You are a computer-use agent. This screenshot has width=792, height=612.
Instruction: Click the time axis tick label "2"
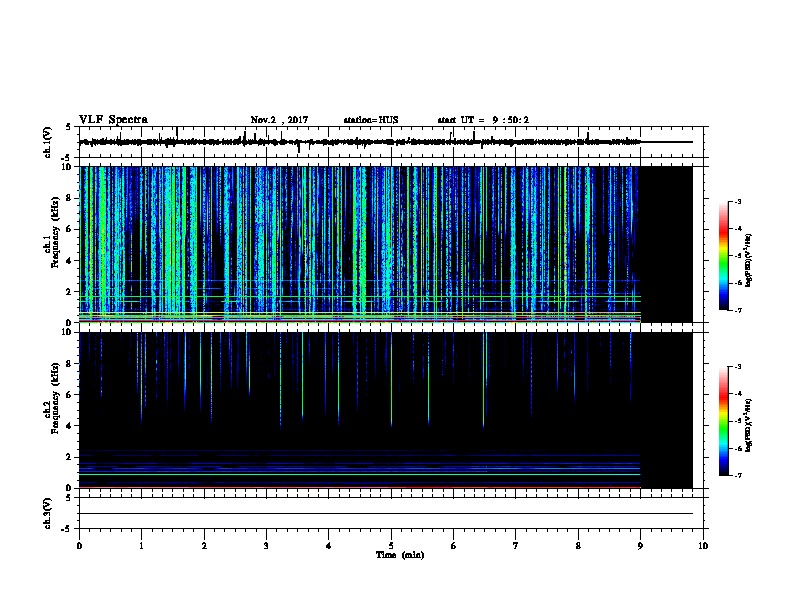tap(204, 546)
